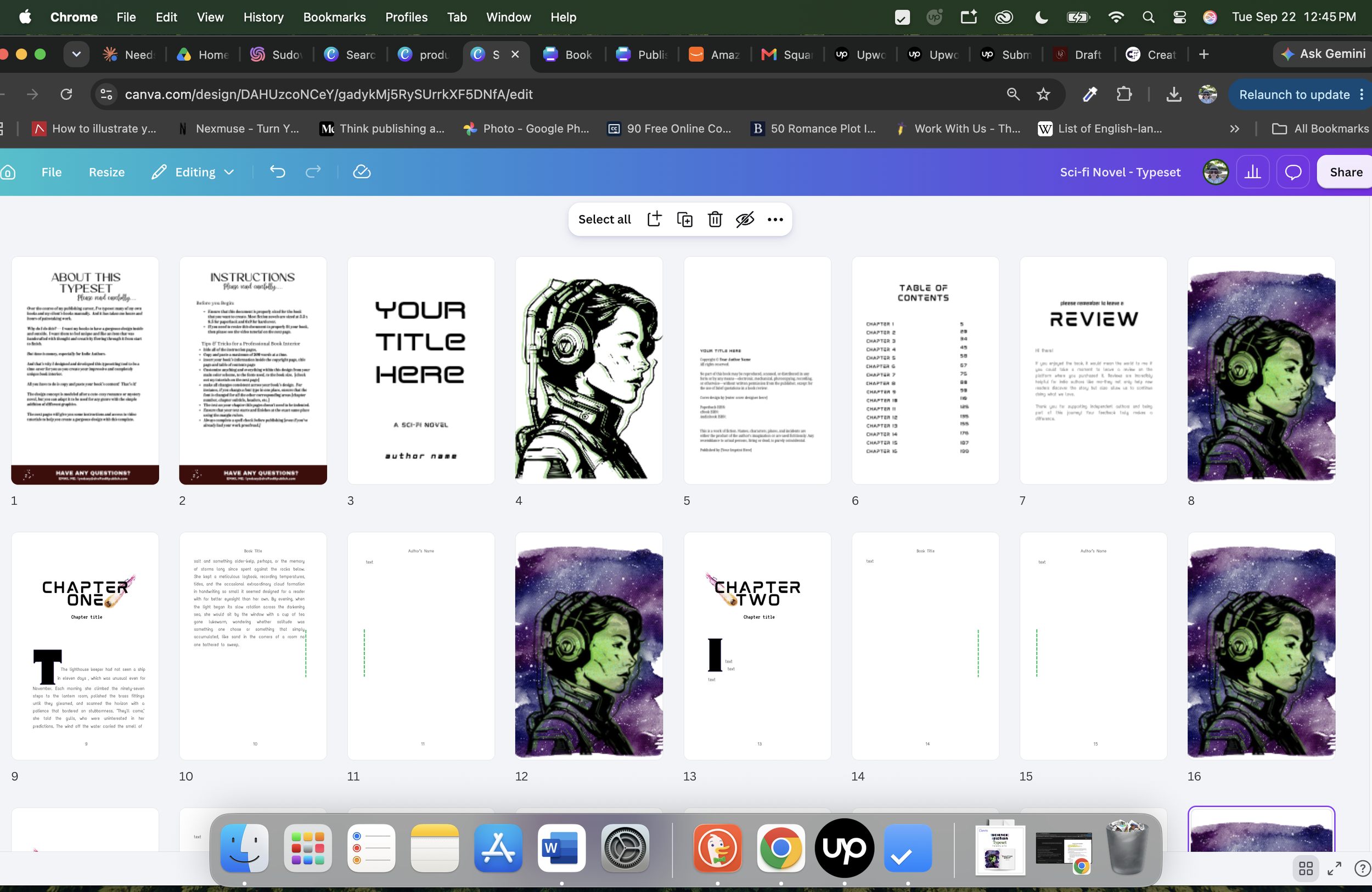Open the eyedropper extension icon

coord(1089,94)
